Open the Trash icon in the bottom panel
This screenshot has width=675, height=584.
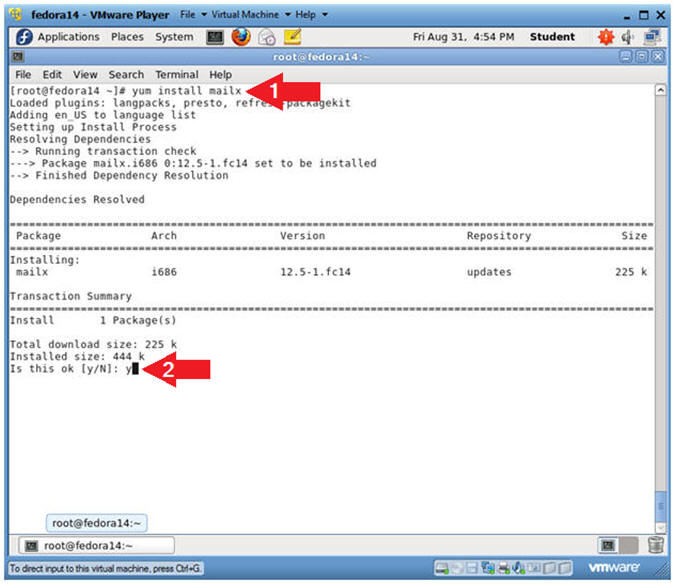(x=656, y=545)
